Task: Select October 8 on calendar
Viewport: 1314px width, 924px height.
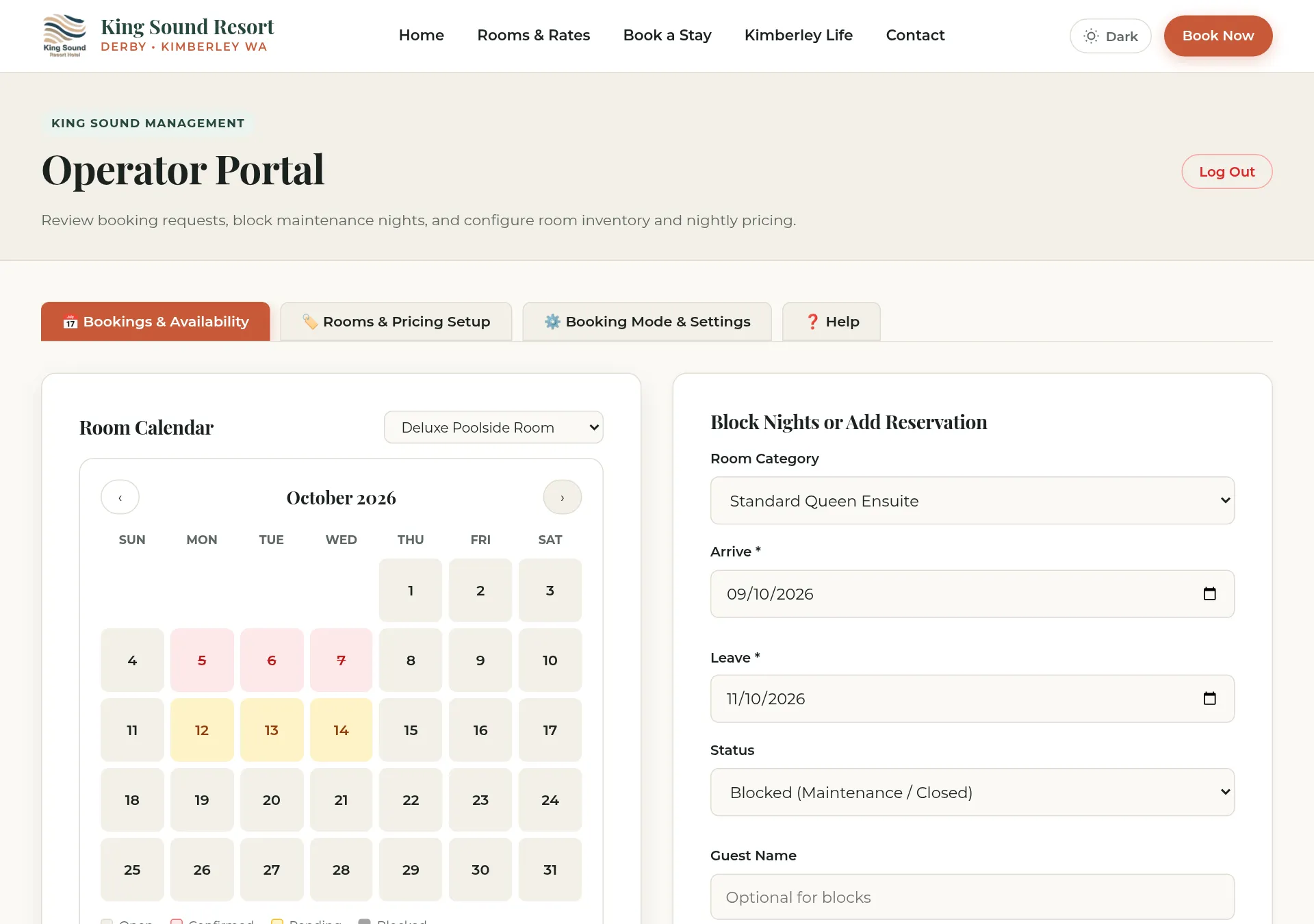Action: [411, 660]
